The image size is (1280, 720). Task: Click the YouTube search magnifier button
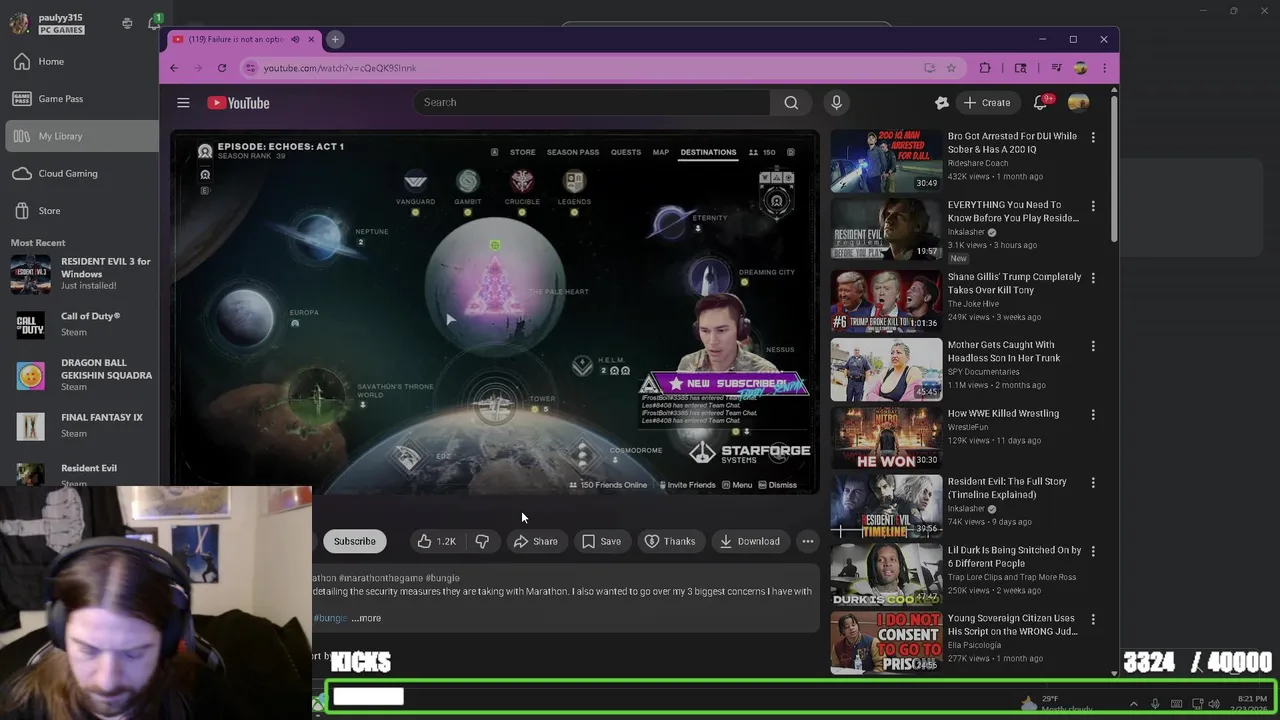[791, 102]
